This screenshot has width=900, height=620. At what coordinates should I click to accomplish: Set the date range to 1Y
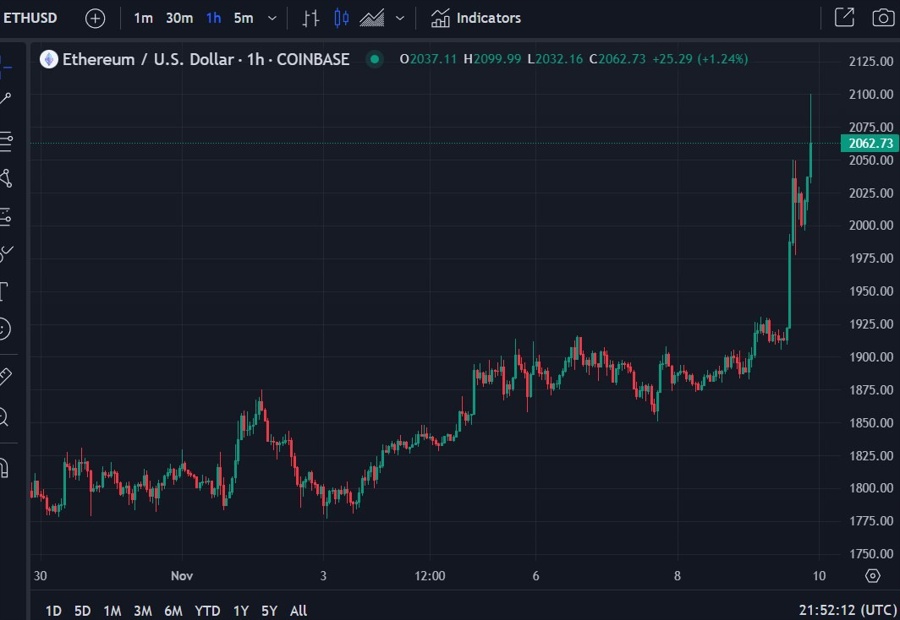click(241, 610)
